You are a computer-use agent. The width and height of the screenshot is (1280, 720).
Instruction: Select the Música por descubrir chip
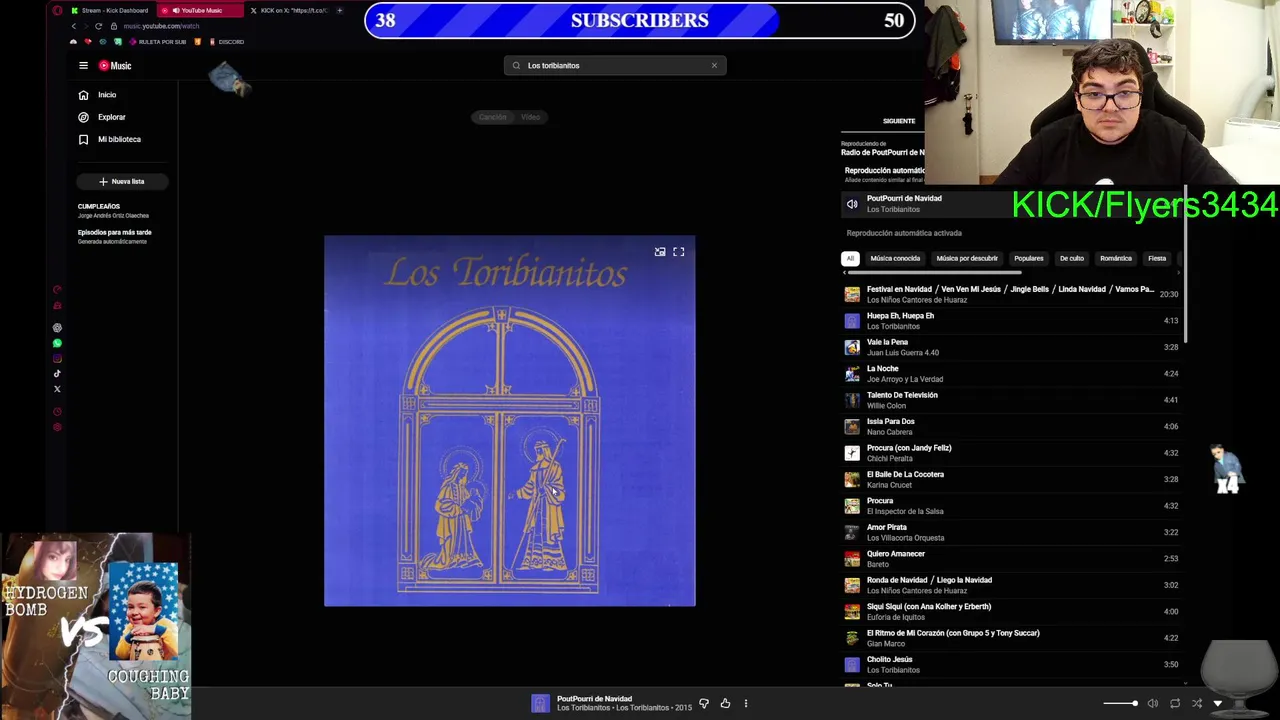967,258
